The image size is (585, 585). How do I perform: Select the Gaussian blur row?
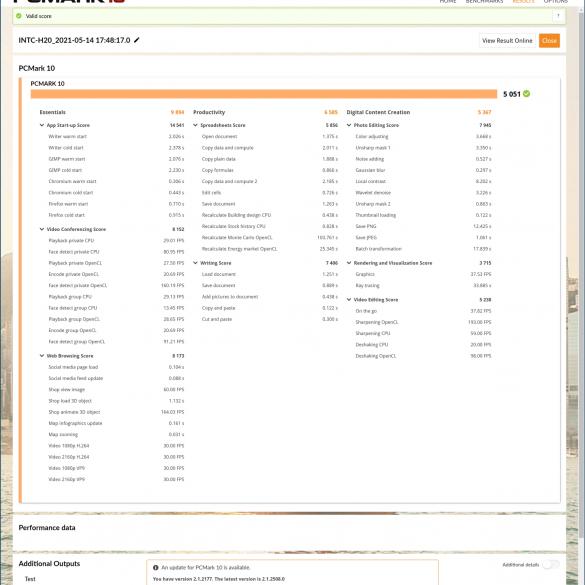(423, 170)
